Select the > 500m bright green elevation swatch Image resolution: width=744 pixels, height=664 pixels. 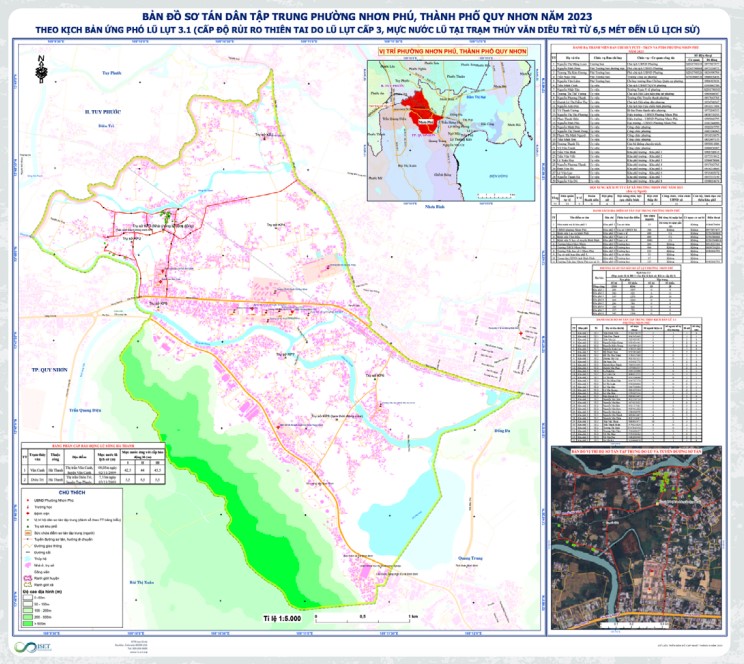[x=28, y=624]
